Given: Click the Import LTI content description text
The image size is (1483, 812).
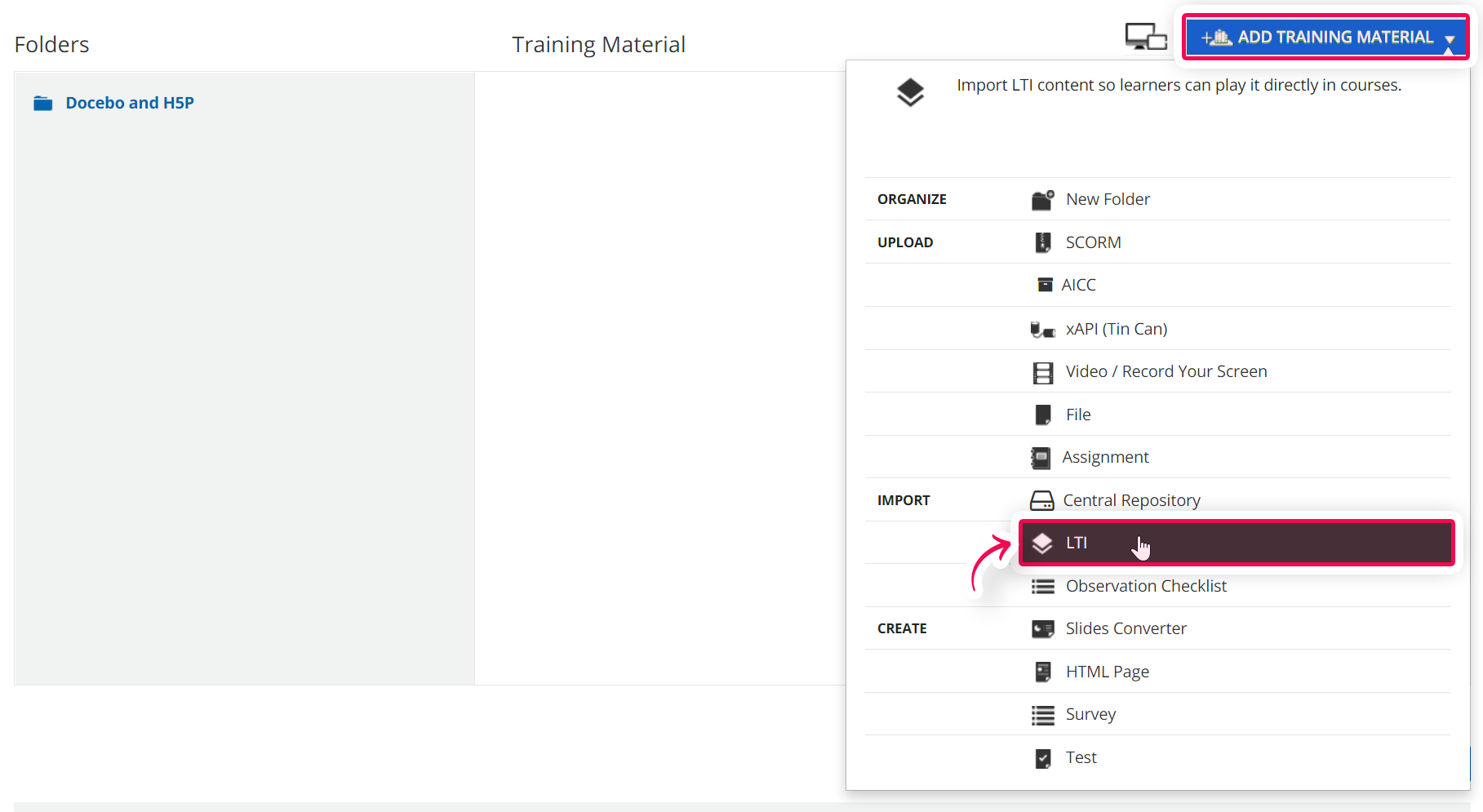Looking at the screenshot, I should (1179, 85).
